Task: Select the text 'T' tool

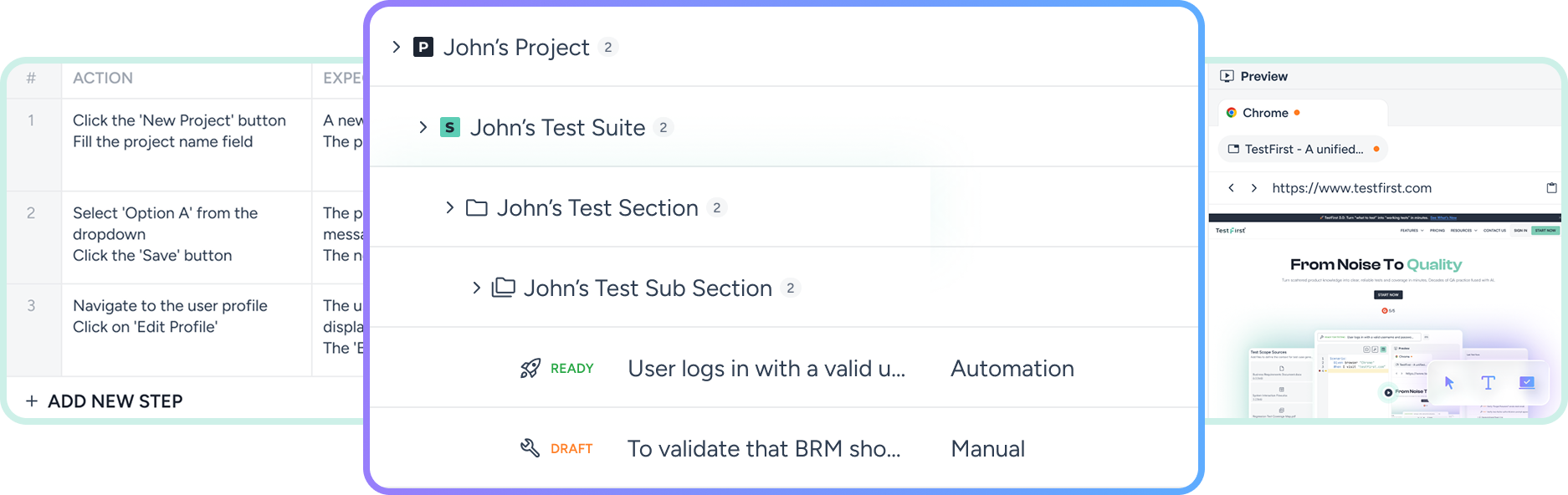Action: (1488, 383)
